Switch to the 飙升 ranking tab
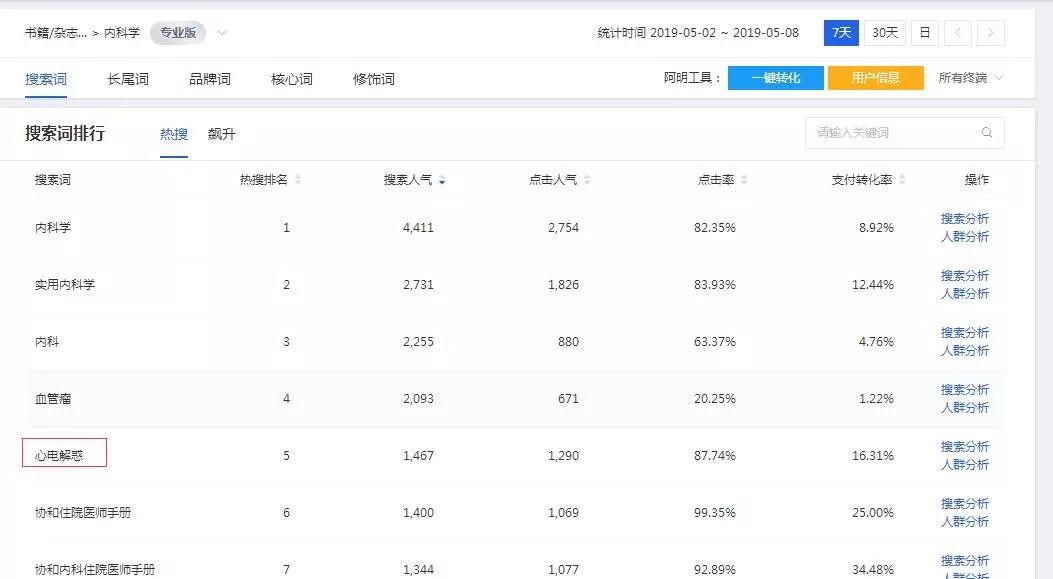1053x579 pixels. click(x=221, y=133)
